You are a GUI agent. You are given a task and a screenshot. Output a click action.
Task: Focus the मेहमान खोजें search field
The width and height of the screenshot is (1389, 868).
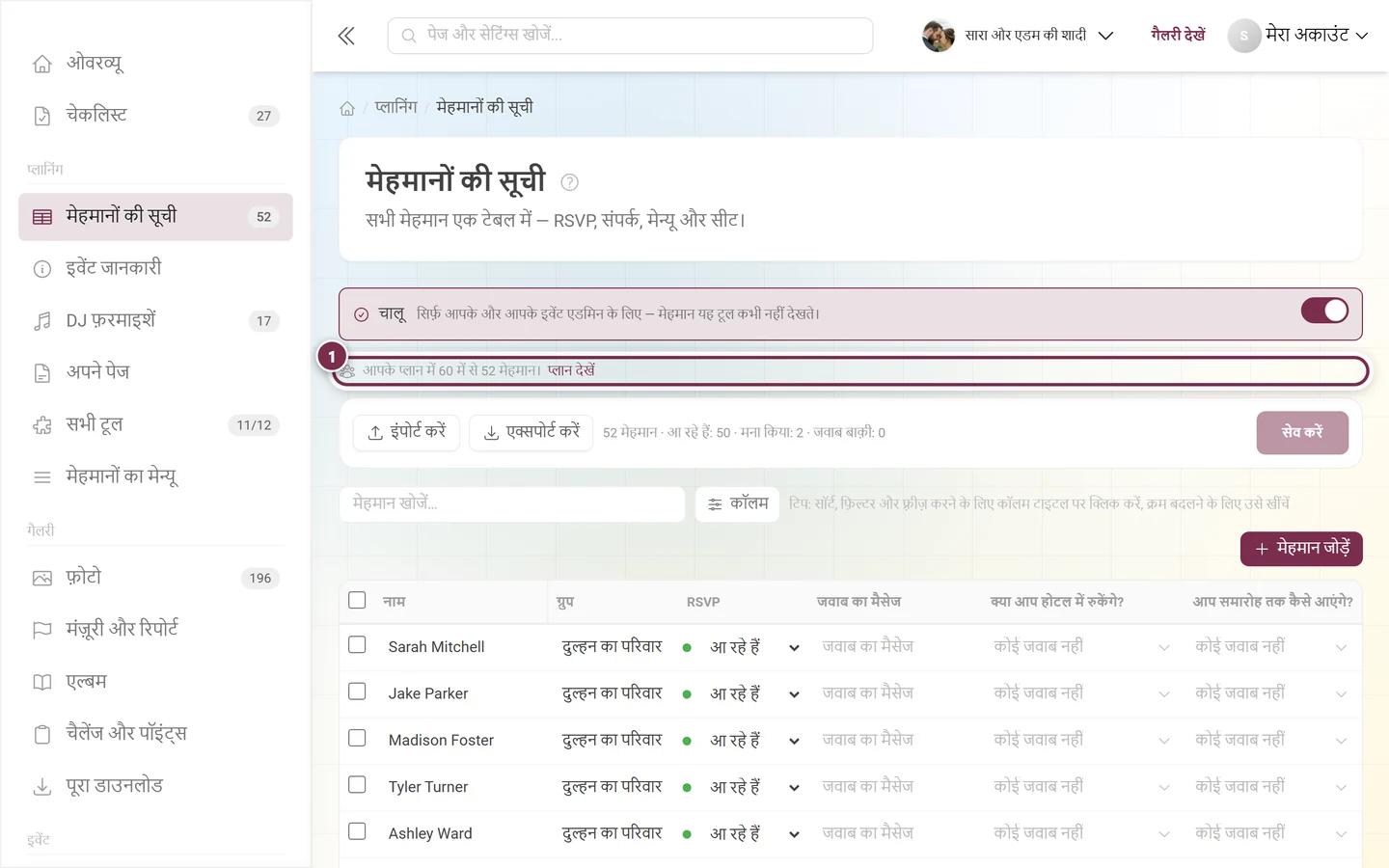(512, 503)
